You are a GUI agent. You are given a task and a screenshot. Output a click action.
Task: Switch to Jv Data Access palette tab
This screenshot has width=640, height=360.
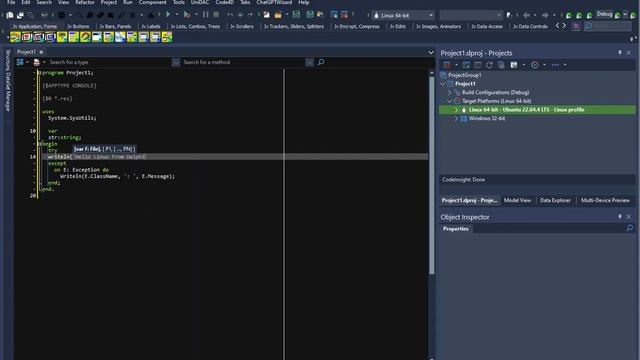(487, 26)
